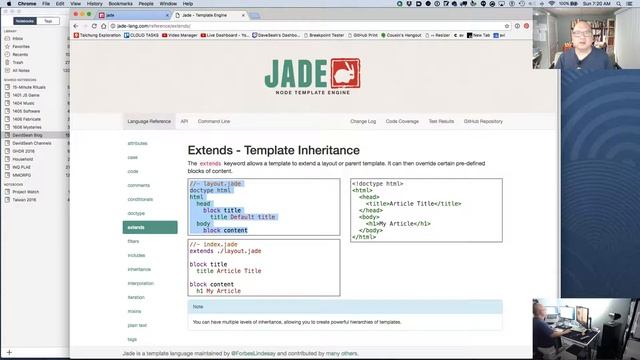This screenshot has width=640, height=360.
Task: Switch to the Tags segment in sidebar
Action: pyautogui.click(x=48, y=21)
